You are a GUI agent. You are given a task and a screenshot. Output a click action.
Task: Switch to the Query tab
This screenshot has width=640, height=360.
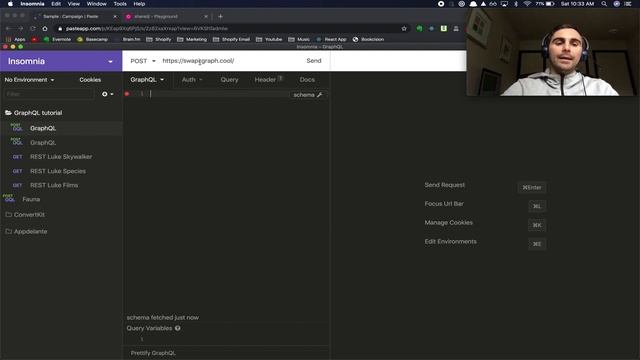229,80
